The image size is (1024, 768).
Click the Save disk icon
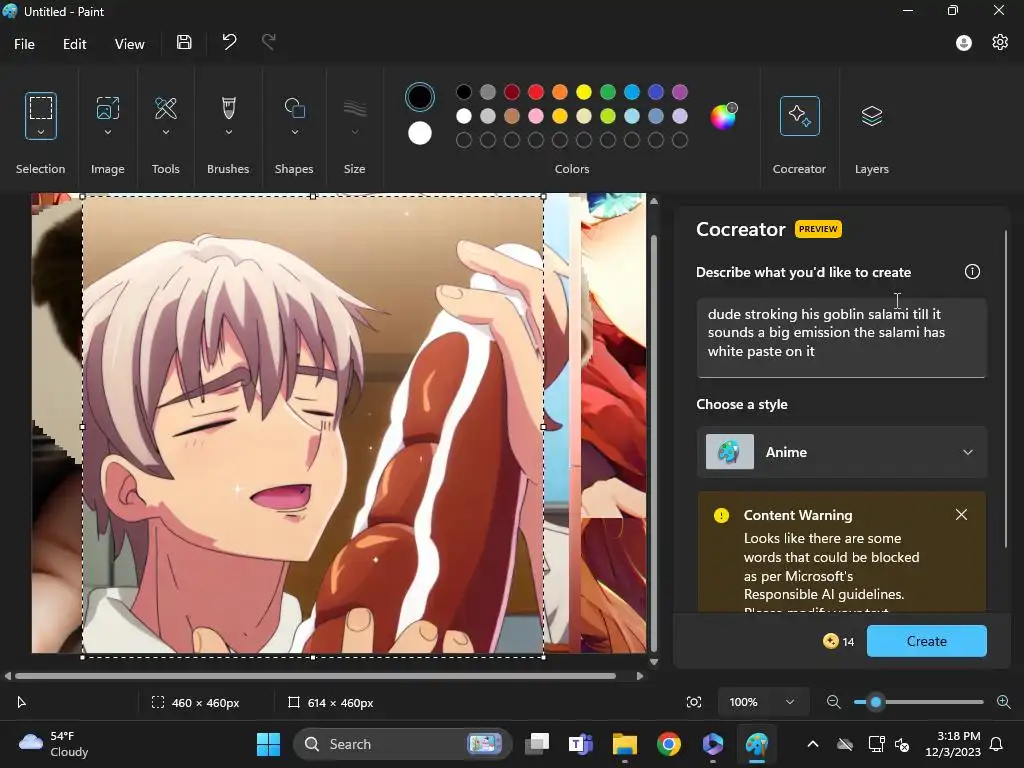[x=184, y=42]
